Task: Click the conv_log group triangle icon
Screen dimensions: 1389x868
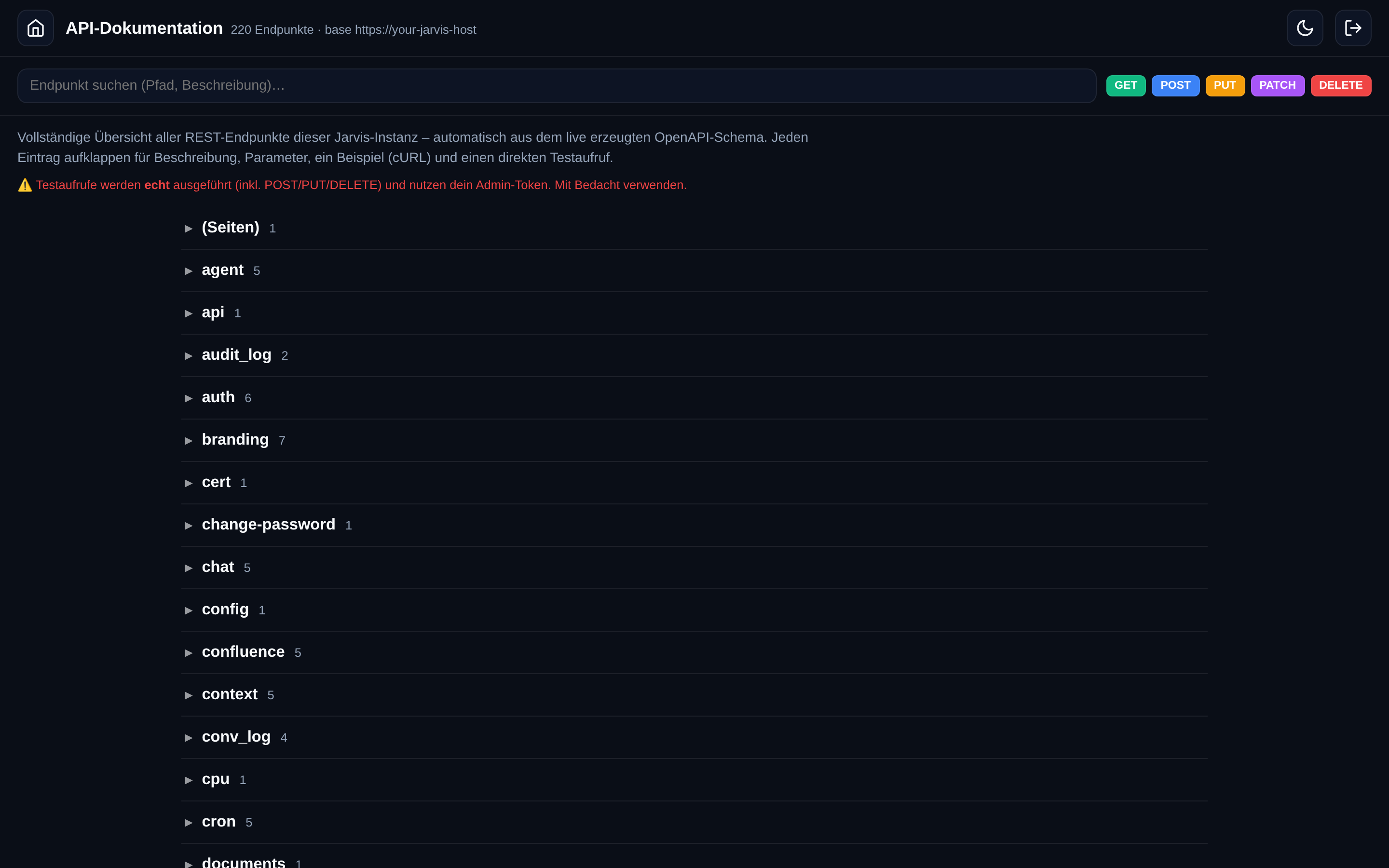Action: point(188,738)
